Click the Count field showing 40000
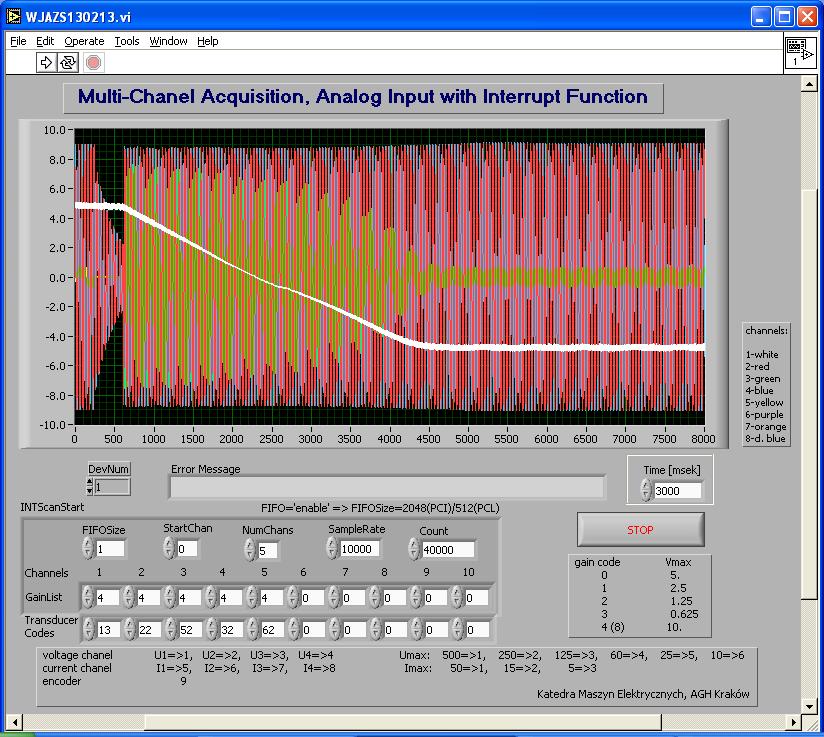 tap(448, 549)
